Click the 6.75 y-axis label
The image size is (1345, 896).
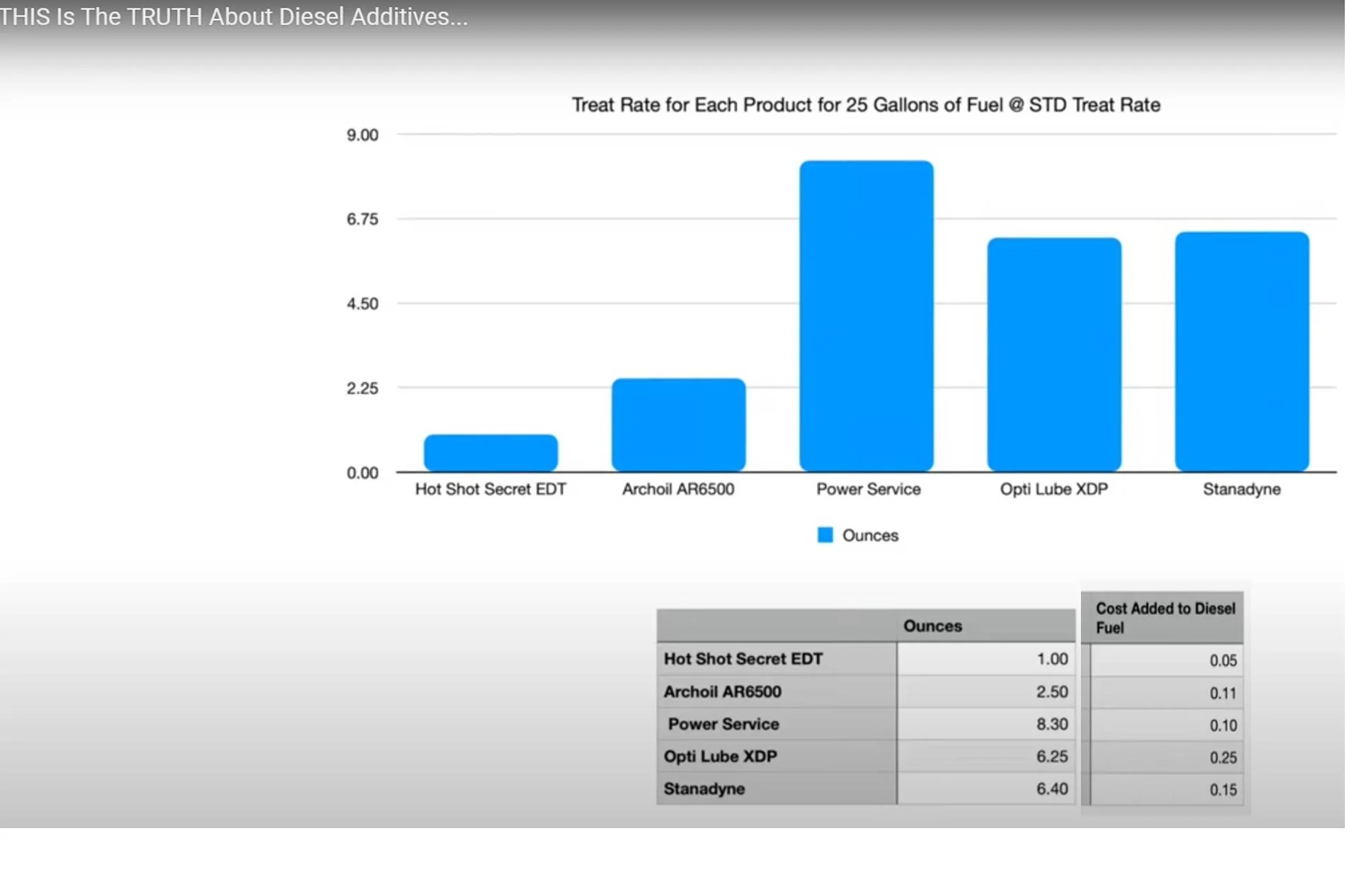(x=362, y=219)
